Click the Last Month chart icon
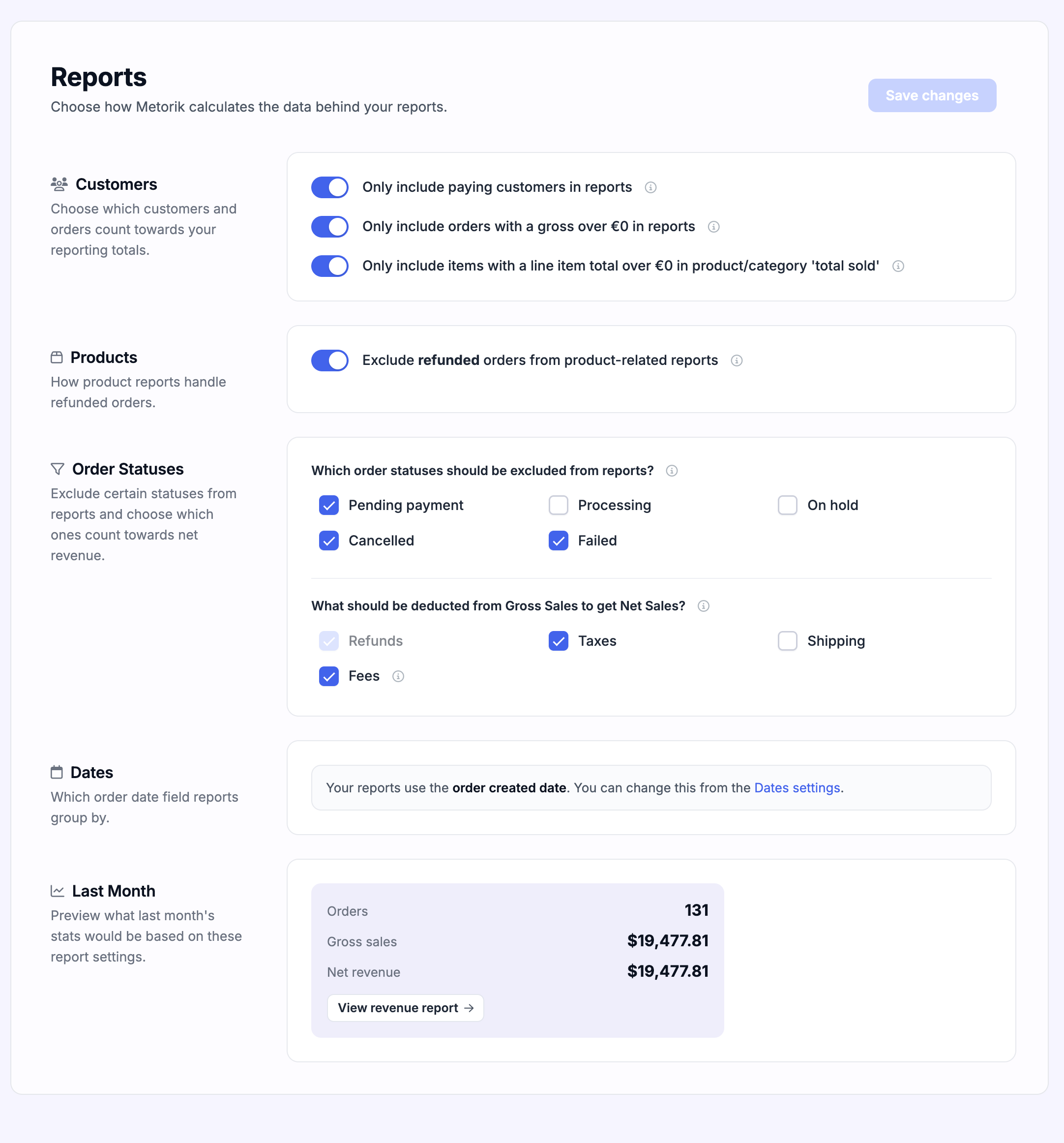Image resolution: width=1064 pixels, height=1143 pixels. click(x=58, y=891)
